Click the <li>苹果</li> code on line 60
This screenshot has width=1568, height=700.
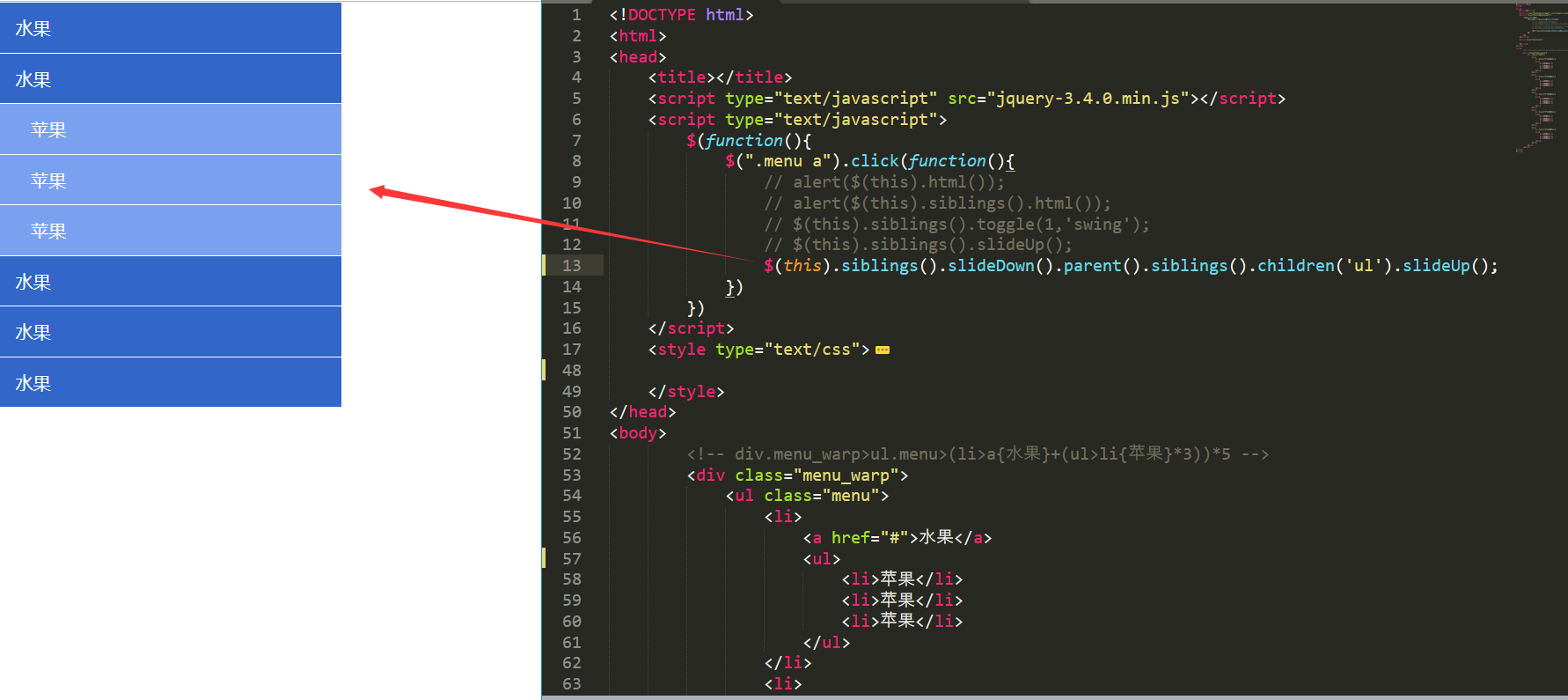[902, 622]
